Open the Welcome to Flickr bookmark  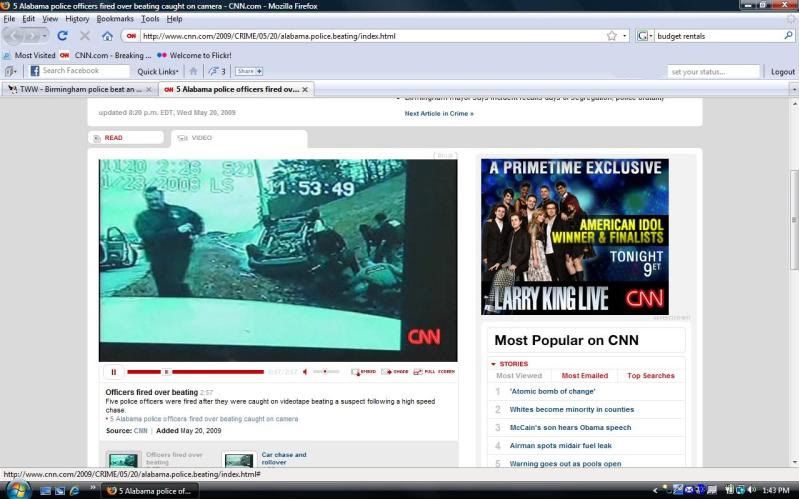pyautogui.click(x=194, y=55)
